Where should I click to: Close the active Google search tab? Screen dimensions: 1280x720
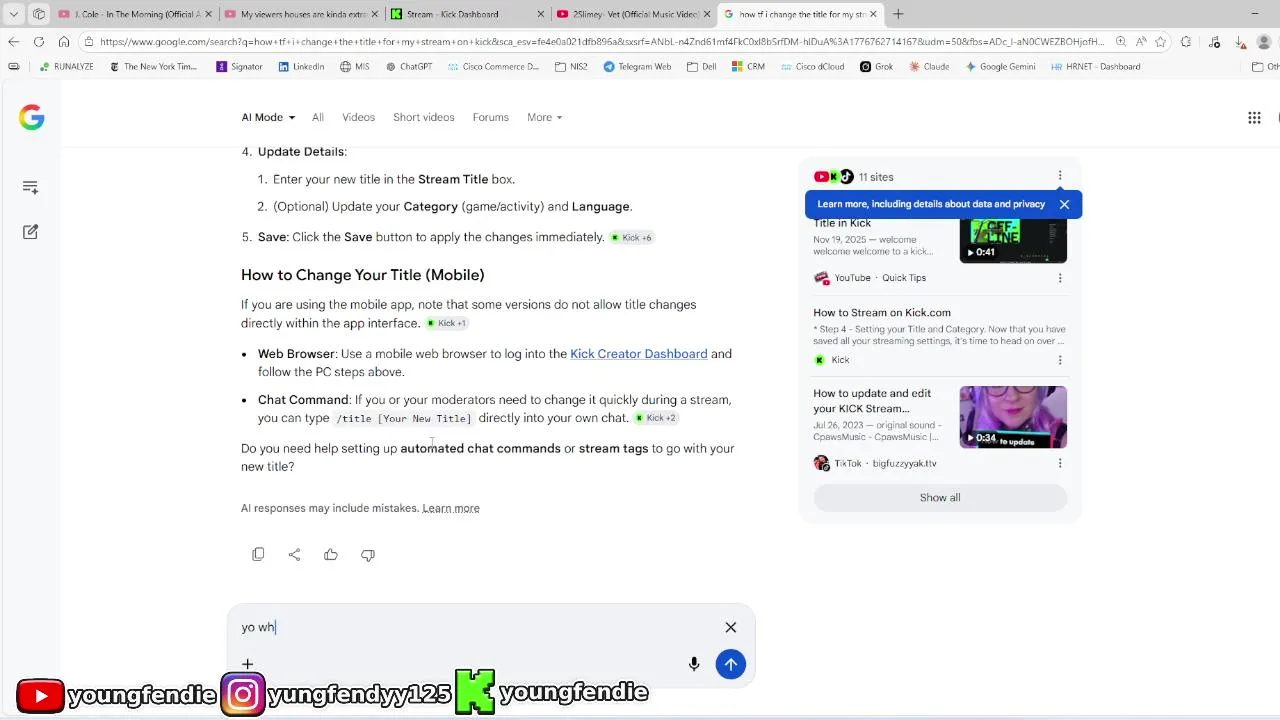[x=873, y=14]
